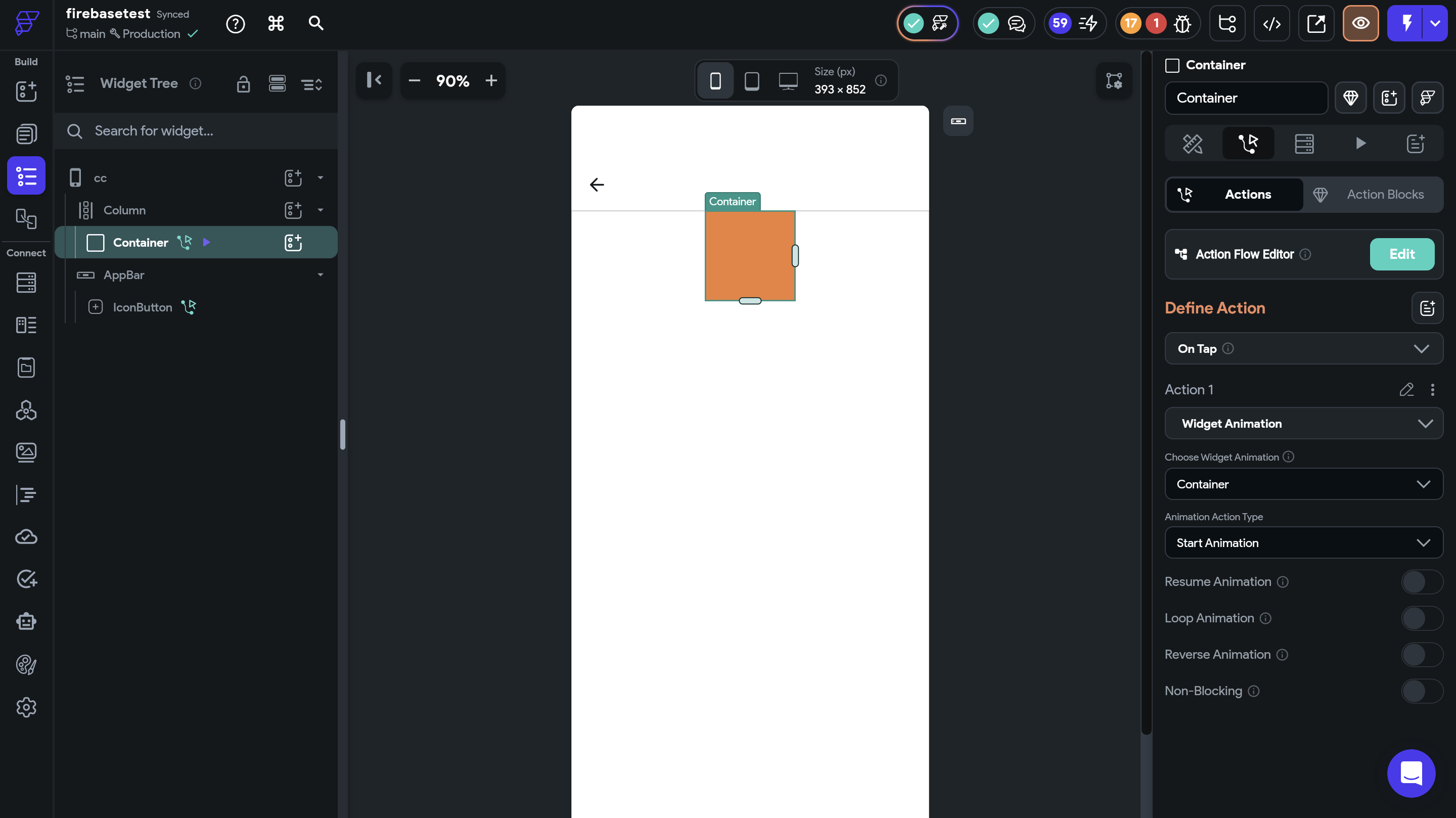Image resolution: width=1456 pixels, height=818 pixels.
Task: Click Edit for Action Flow Editor
Action: (1401, 254)
